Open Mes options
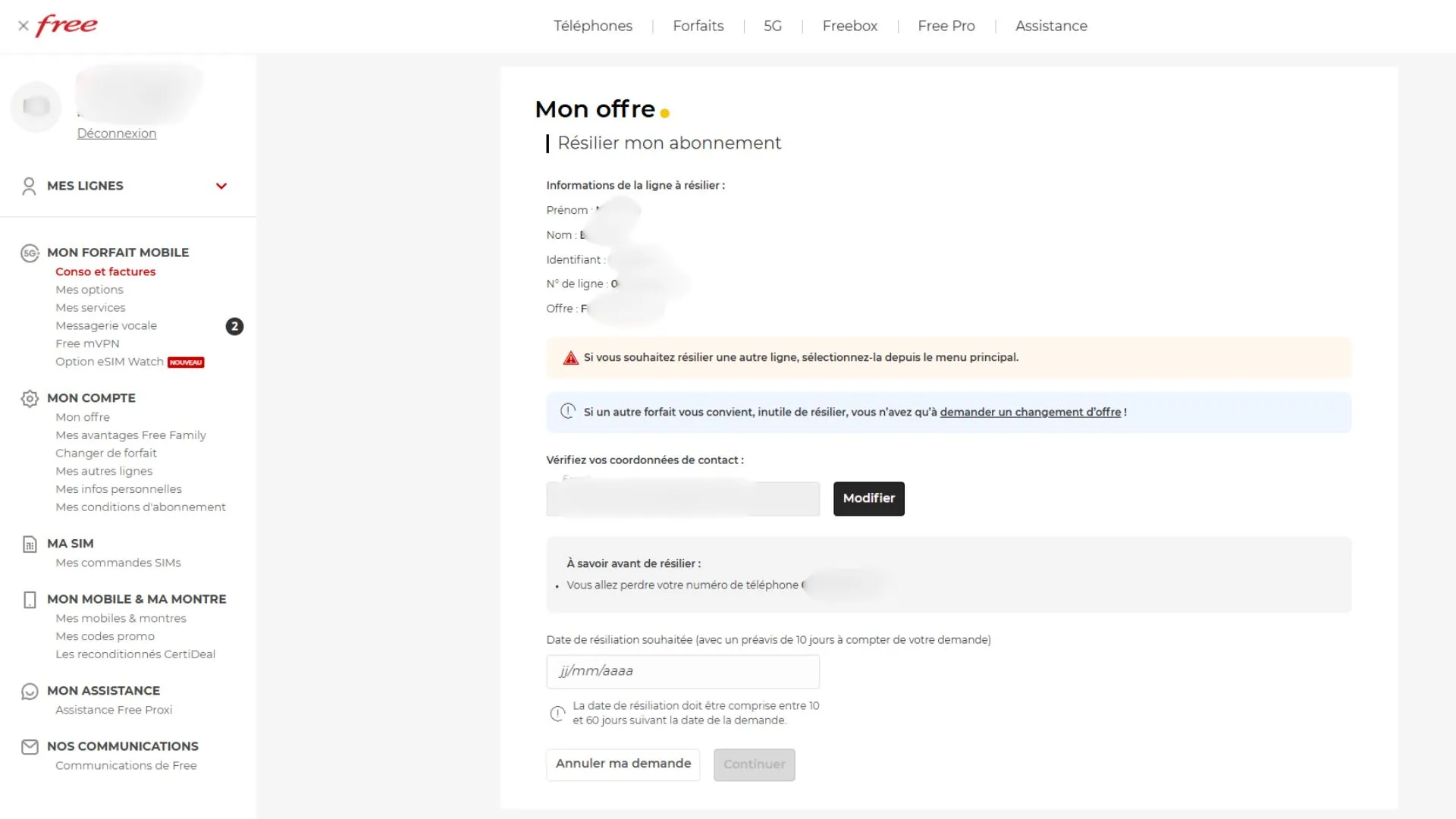This screenshot has height=819, width=1456. coord(89,290)
